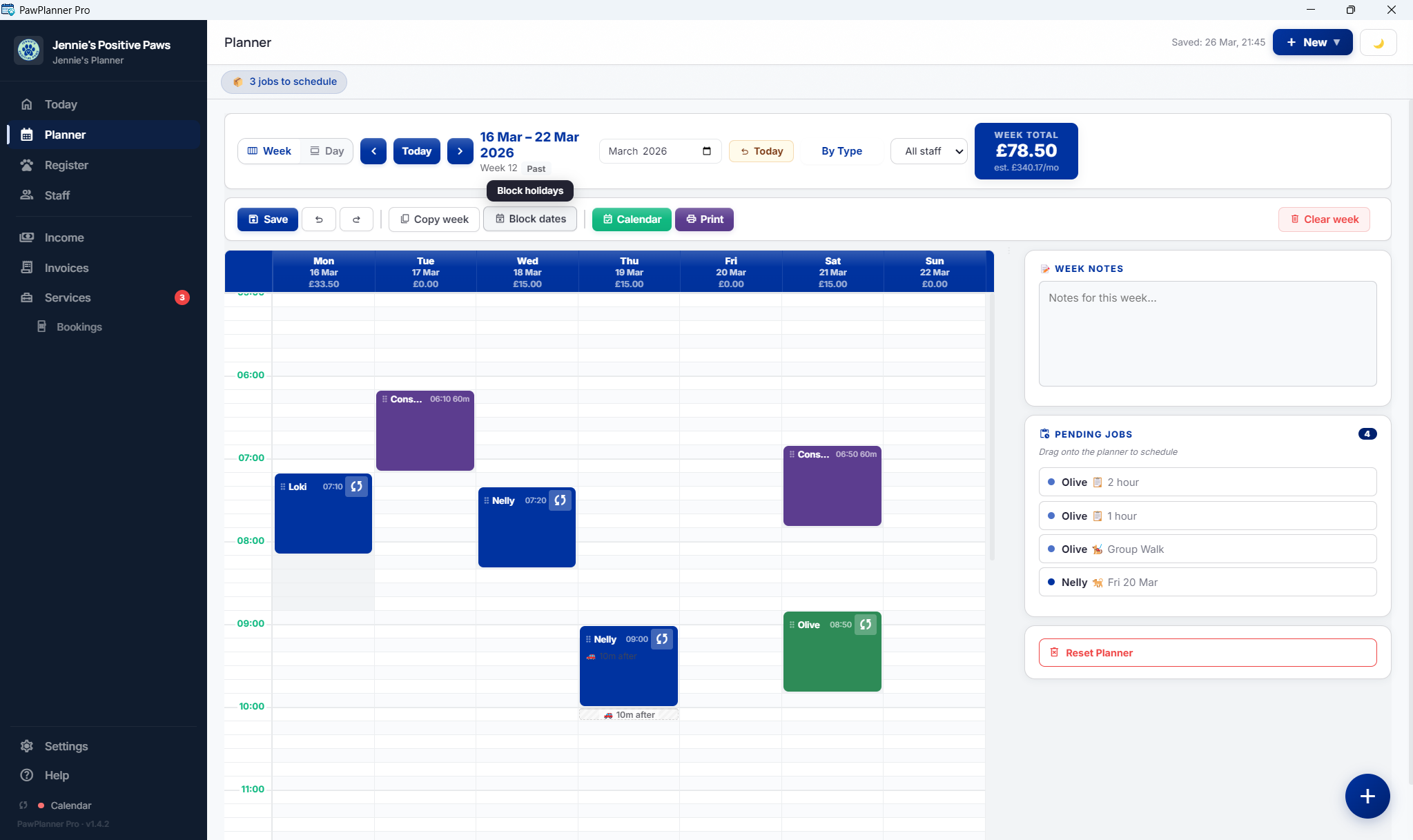Click the recurring icon on Thursday's Nelly event

[661, 638]
